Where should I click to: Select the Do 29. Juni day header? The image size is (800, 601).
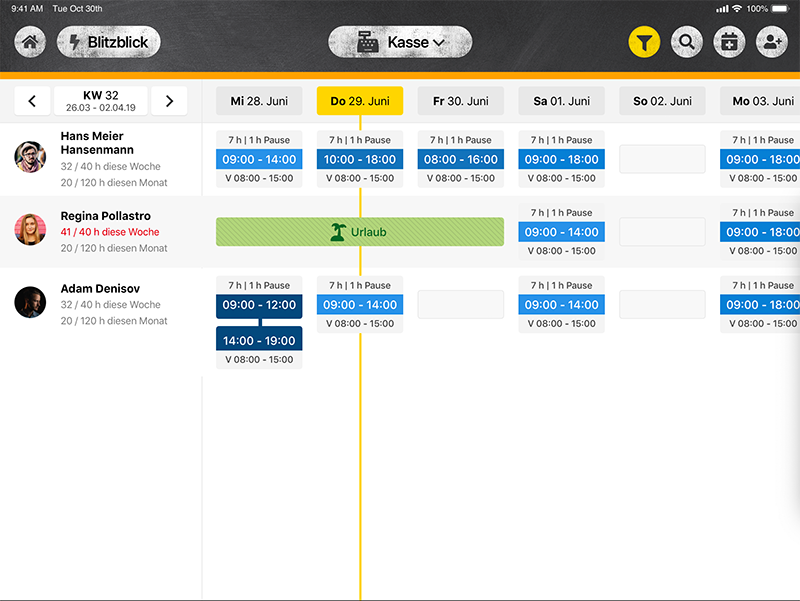pos(360,101)
